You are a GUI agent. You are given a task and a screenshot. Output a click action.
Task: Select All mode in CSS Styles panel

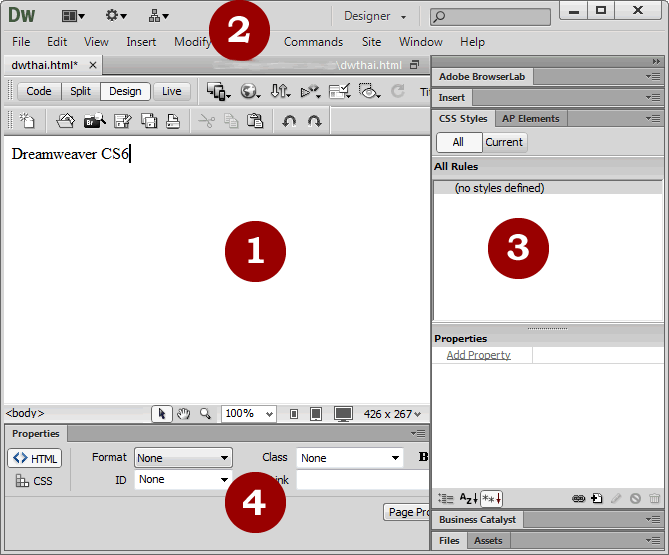[x=458, y=142]
